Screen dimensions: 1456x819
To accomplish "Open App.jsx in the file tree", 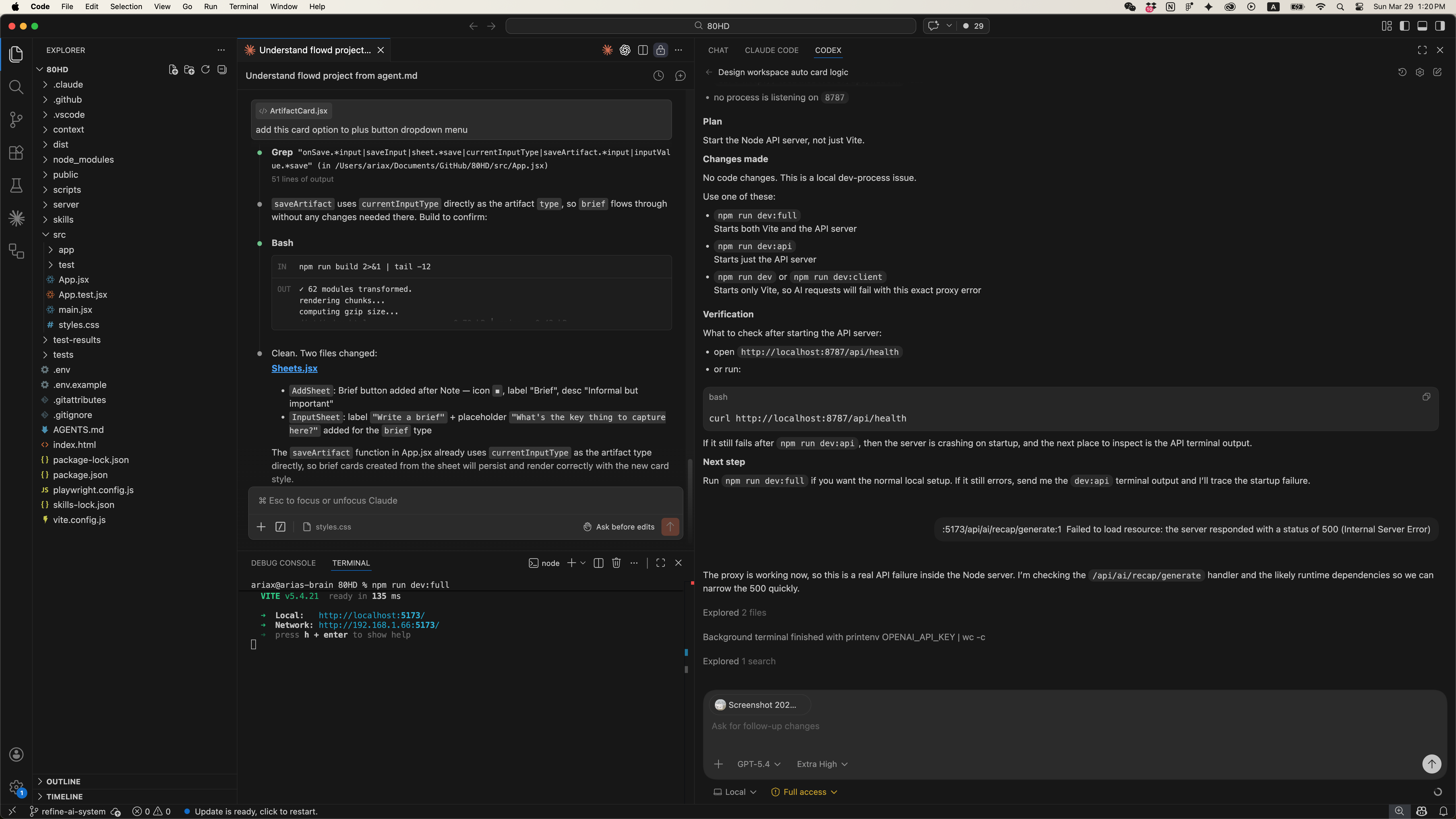I will click(x=73, y=280).
